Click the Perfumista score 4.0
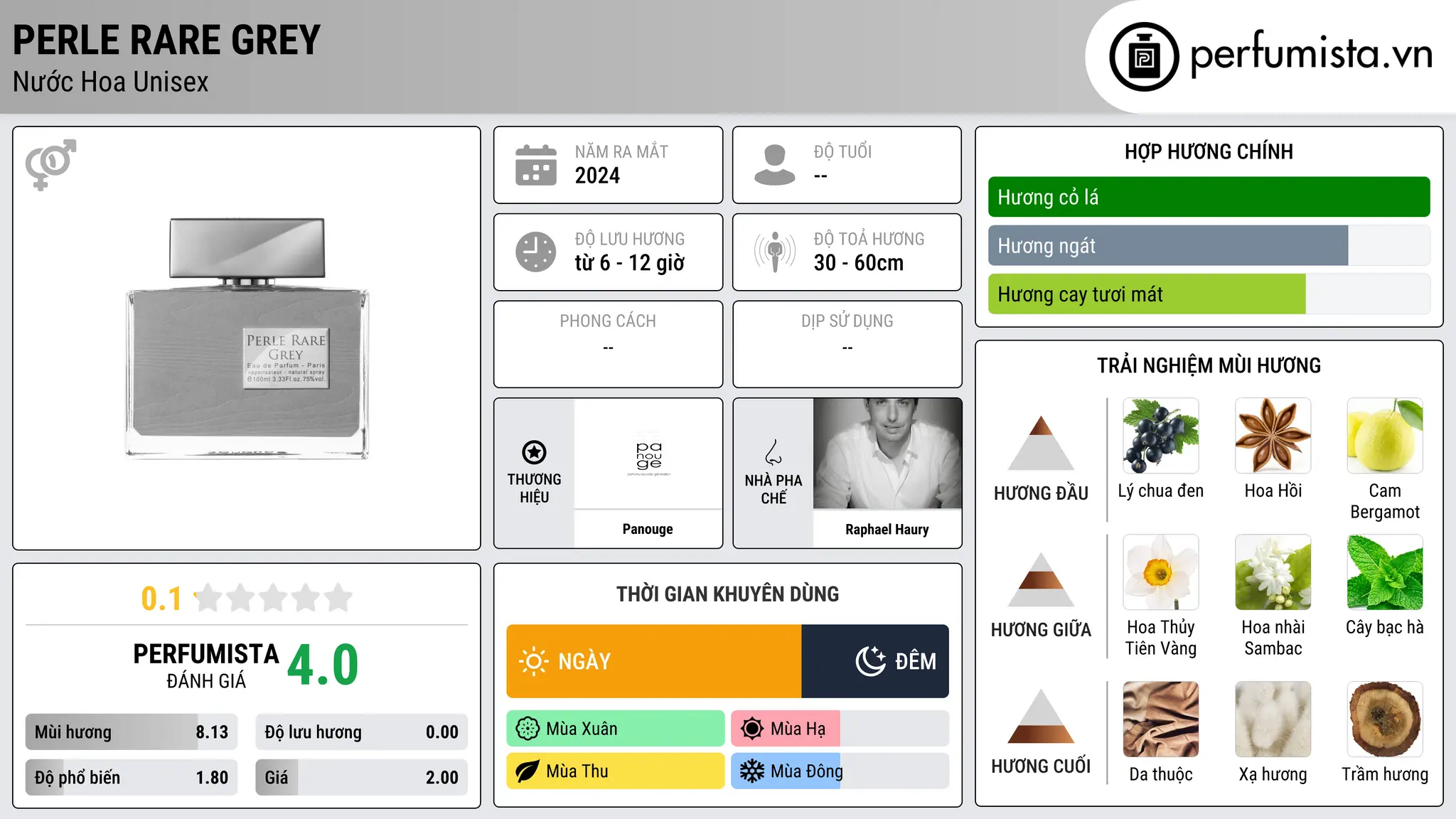This screenshot has width=1456, height=819. (x=323, y=665)
